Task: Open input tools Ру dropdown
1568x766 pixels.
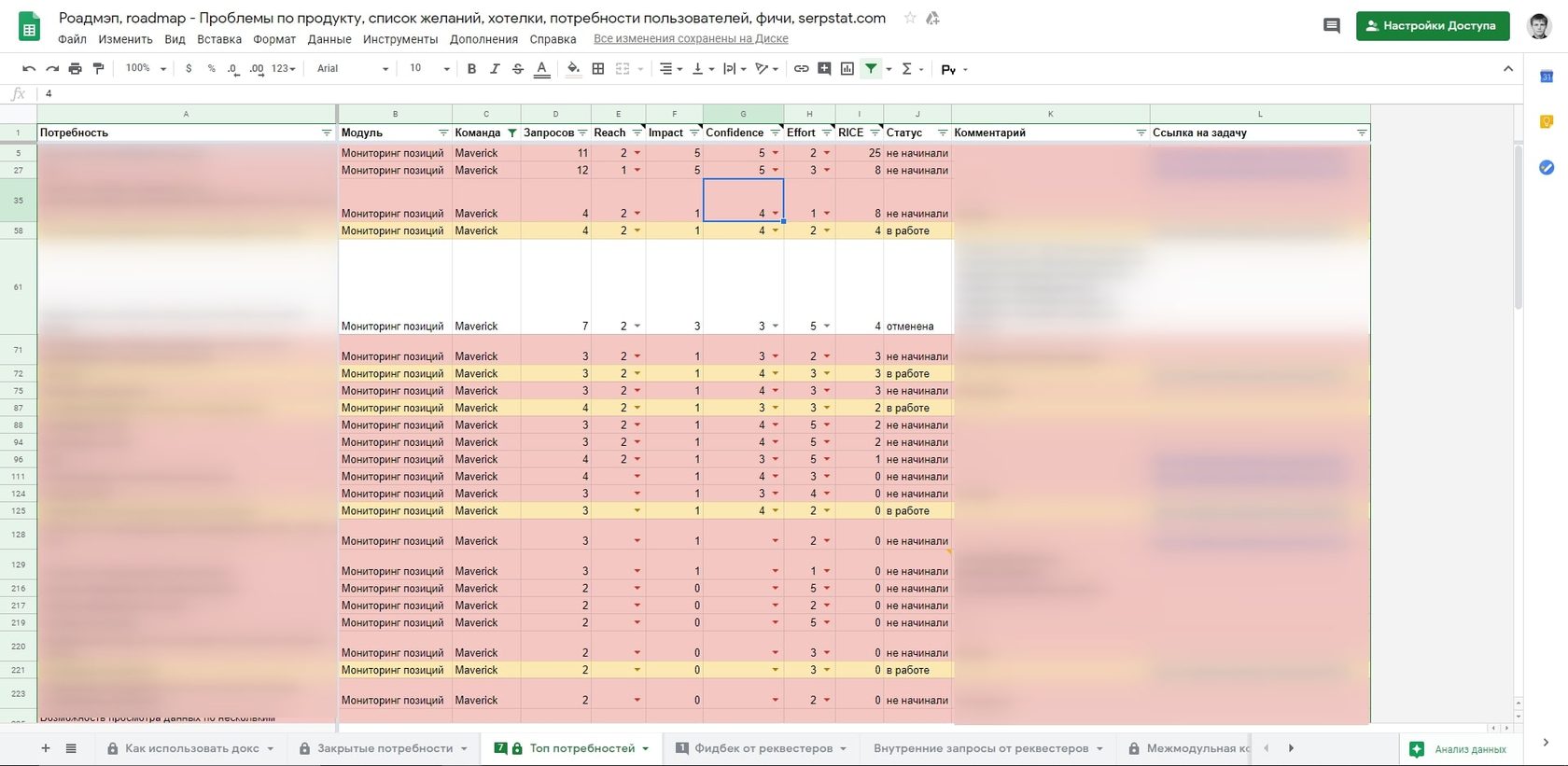Action: point(954,69)
